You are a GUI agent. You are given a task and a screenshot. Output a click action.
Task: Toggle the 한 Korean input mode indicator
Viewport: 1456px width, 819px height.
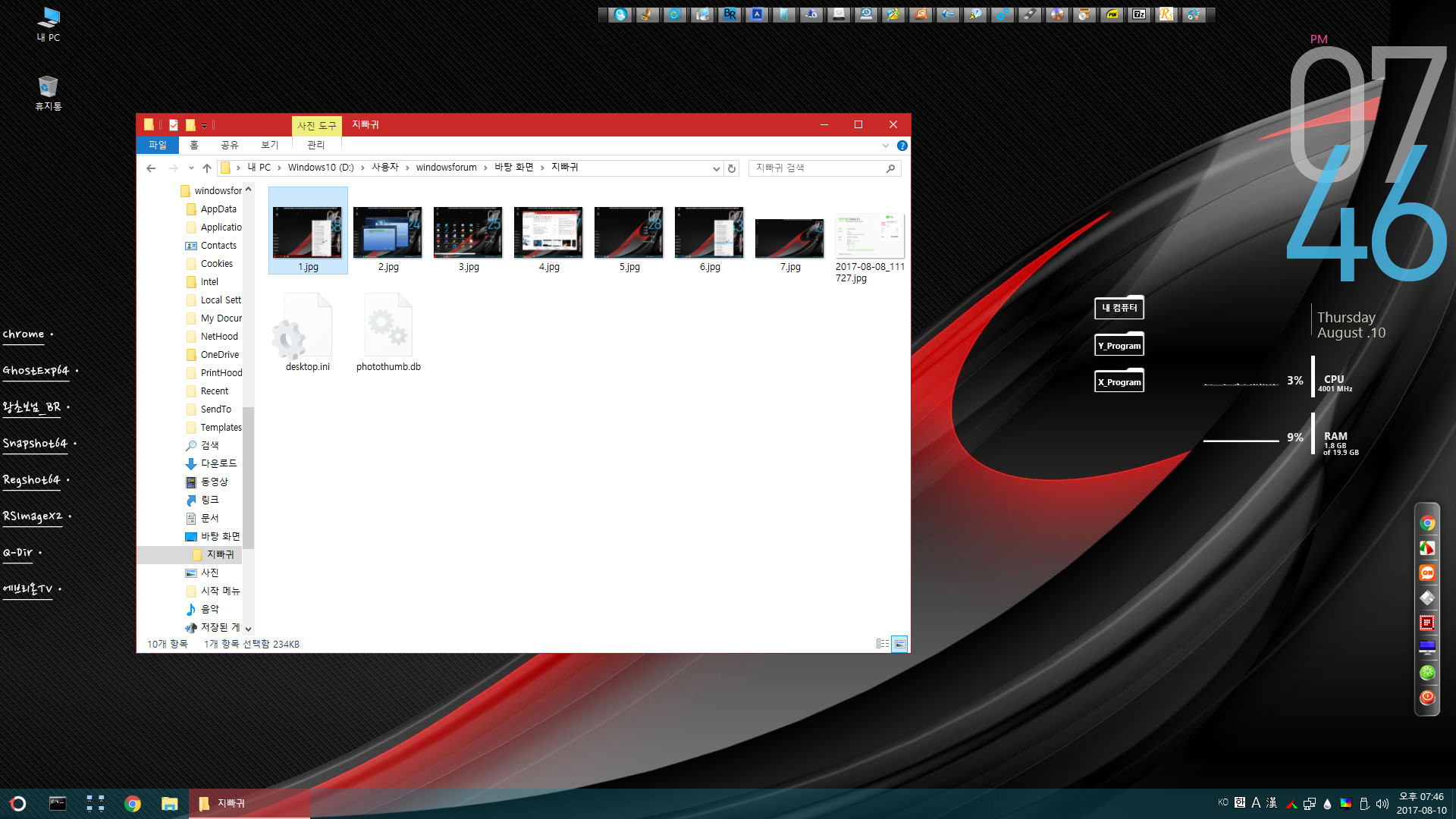pyautogui.click(x=1240, y=802)
